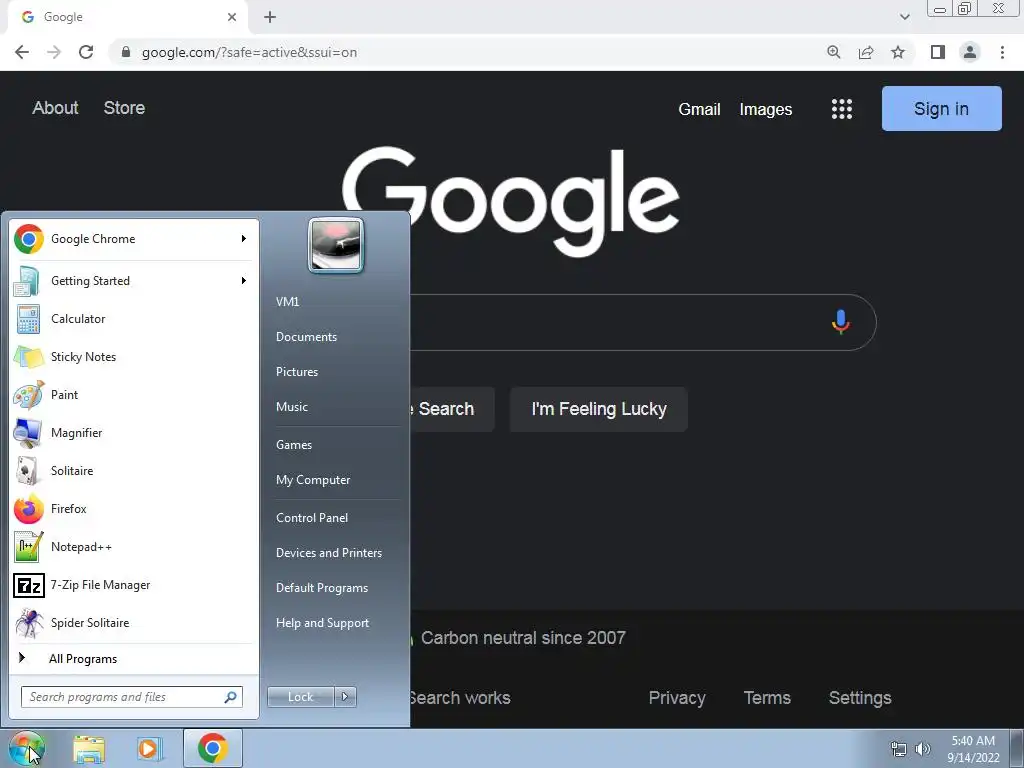This screenshot has height=768, width=1024.
Task: Bookmark this tab with star icon
Action: [x=898, y=52]
